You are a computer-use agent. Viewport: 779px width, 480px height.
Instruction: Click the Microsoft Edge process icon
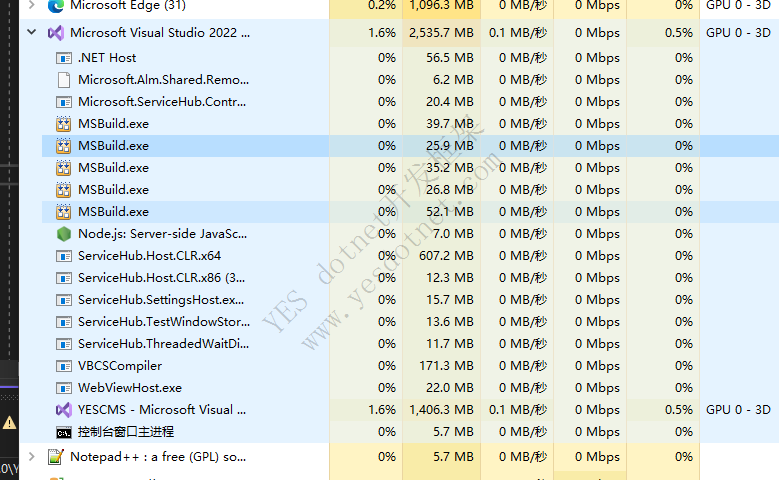coord(56,5)
